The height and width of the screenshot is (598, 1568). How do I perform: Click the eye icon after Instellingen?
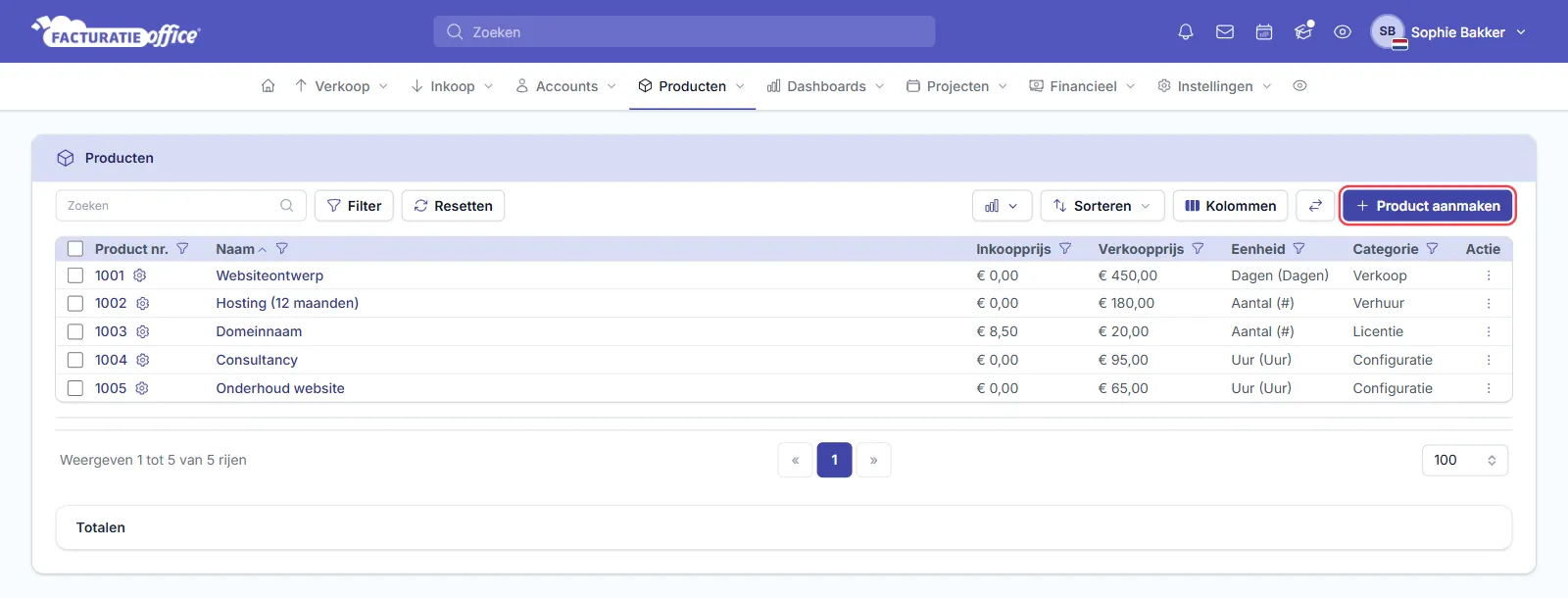[x=1299, y=86]
